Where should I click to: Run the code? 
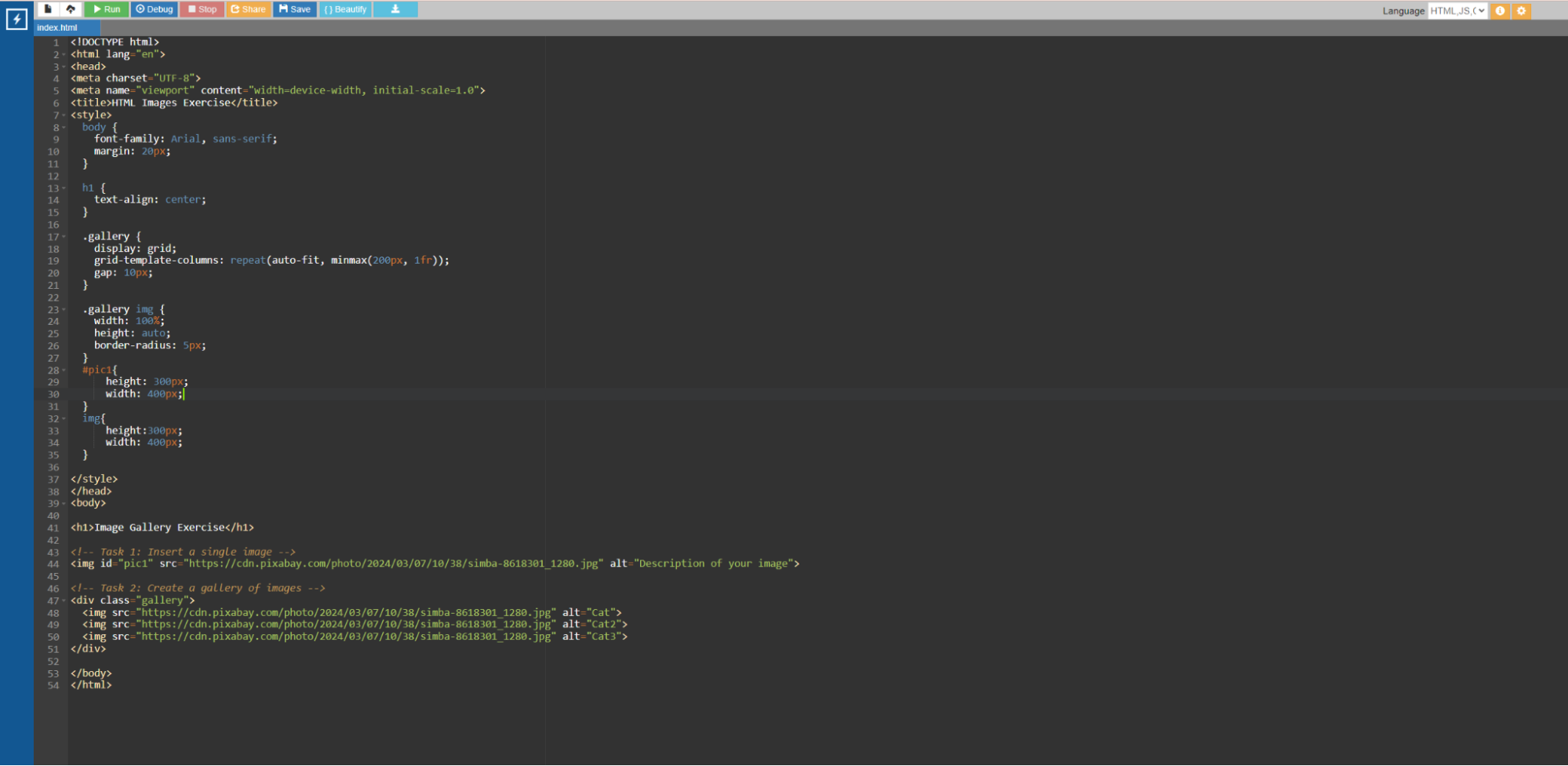coord(107,9)
